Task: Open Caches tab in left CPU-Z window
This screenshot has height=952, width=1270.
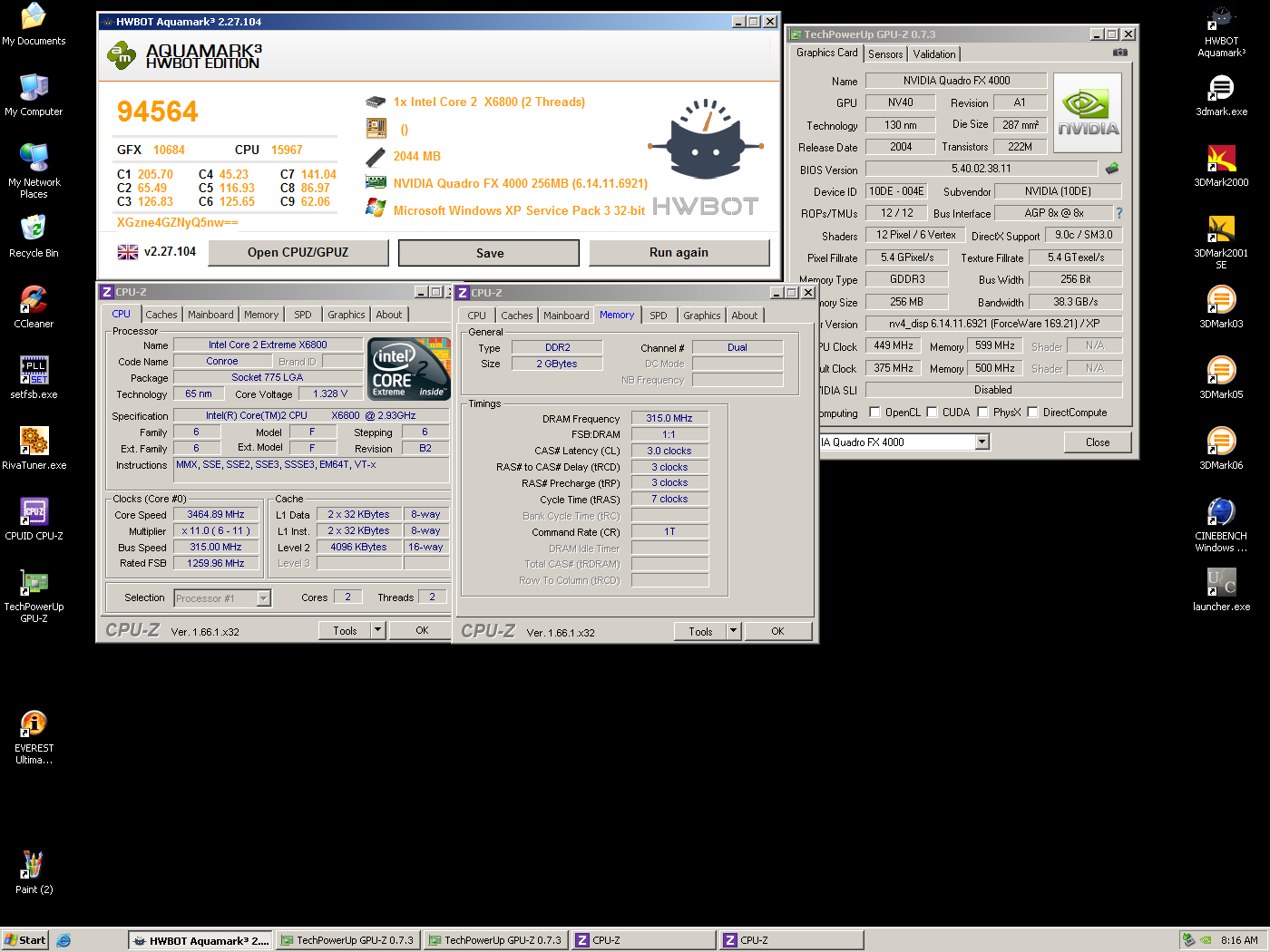Action: [x=161, y=315]
